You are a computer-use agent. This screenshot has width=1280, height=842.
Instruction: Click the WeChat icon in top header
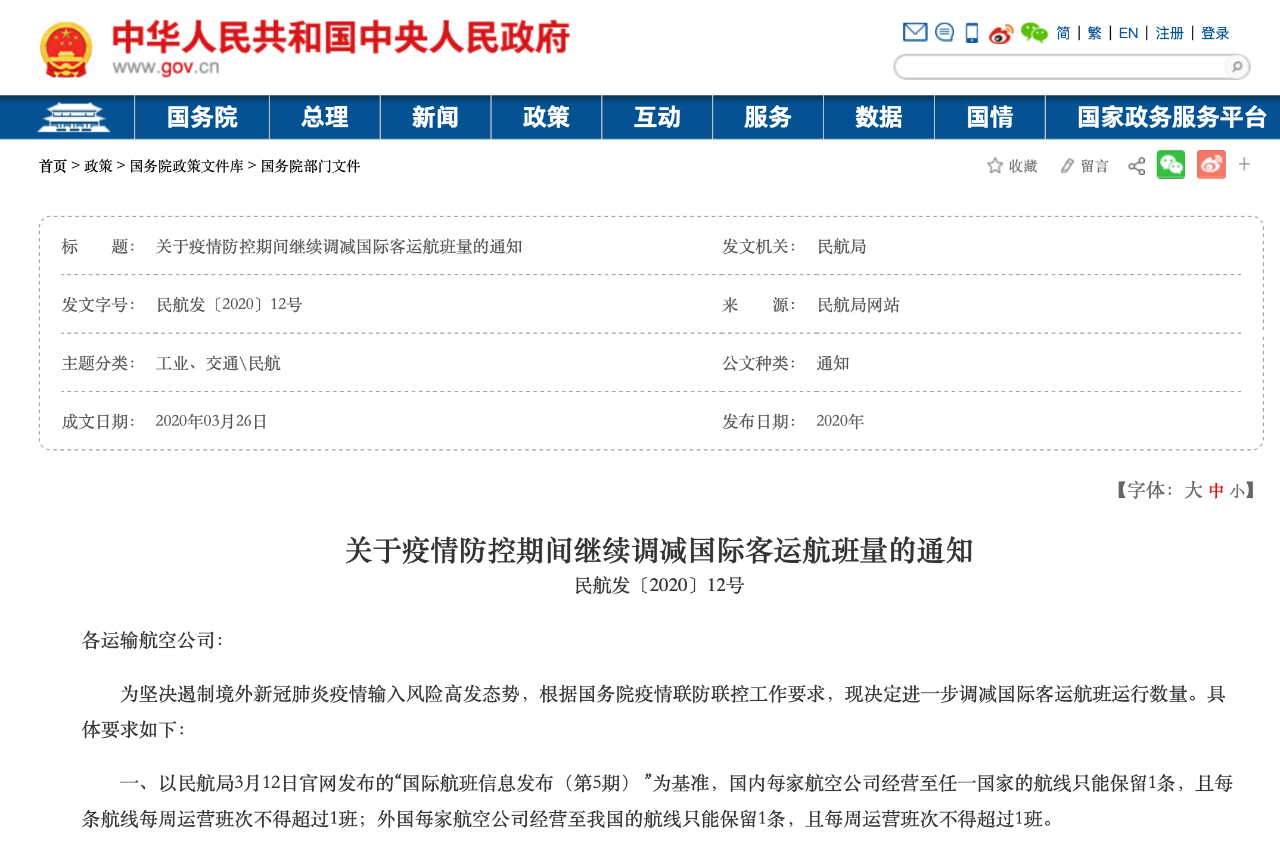click(x=1034, y=33)
